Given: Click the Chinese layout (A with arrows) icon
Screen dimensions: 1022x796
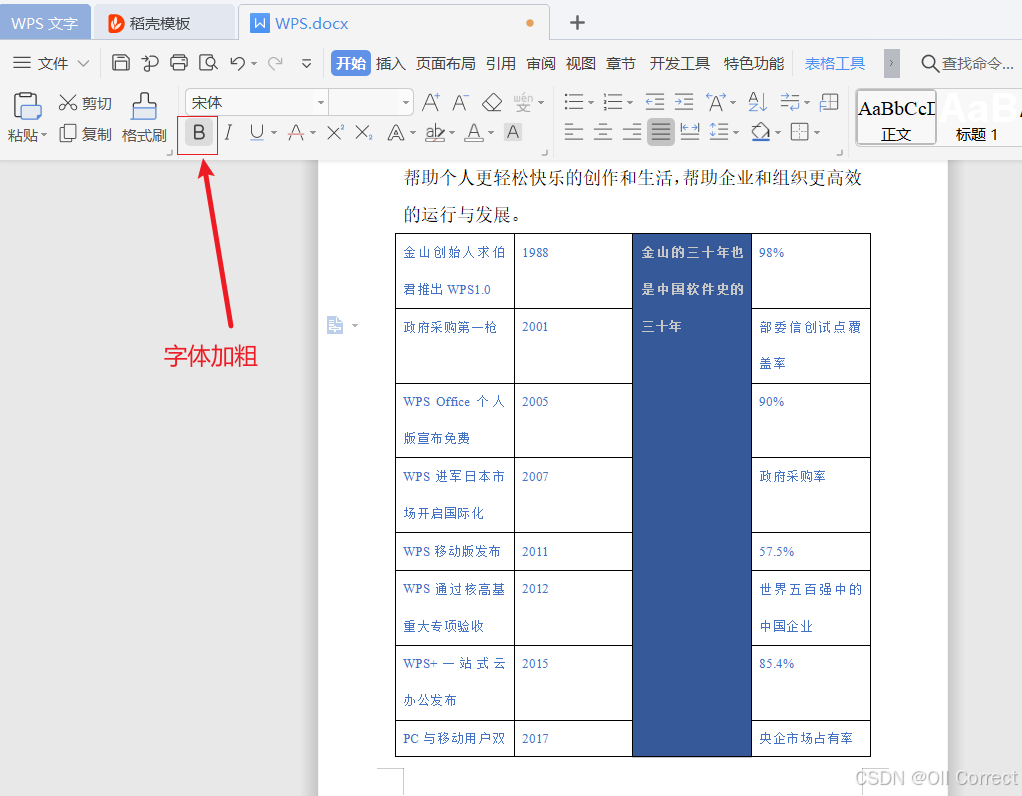Looking at the screenshot, I should click(x=716, y=102).
